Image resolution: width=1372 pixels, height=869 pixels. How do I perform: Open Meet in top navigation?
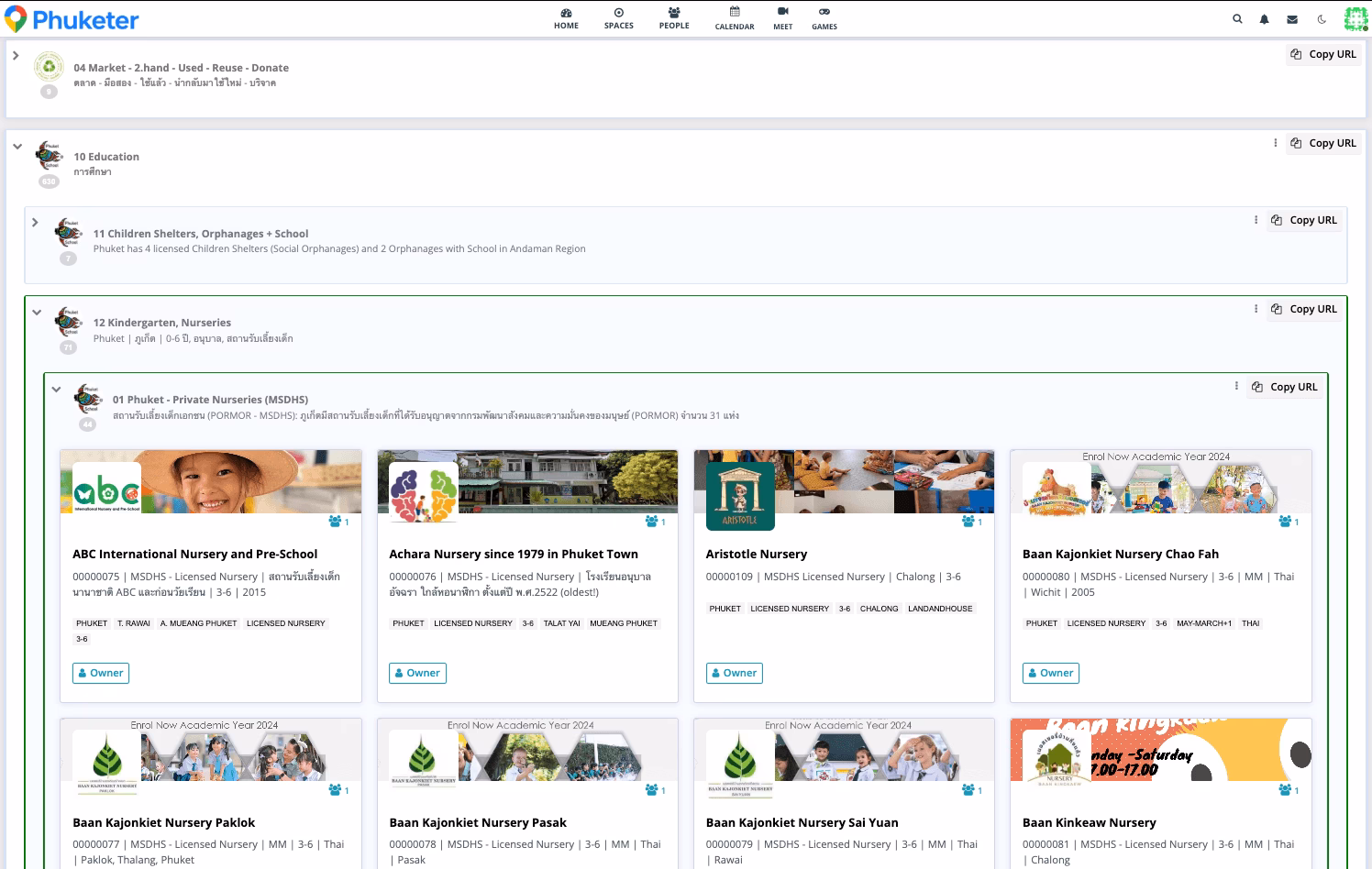[x=783, y=18]
